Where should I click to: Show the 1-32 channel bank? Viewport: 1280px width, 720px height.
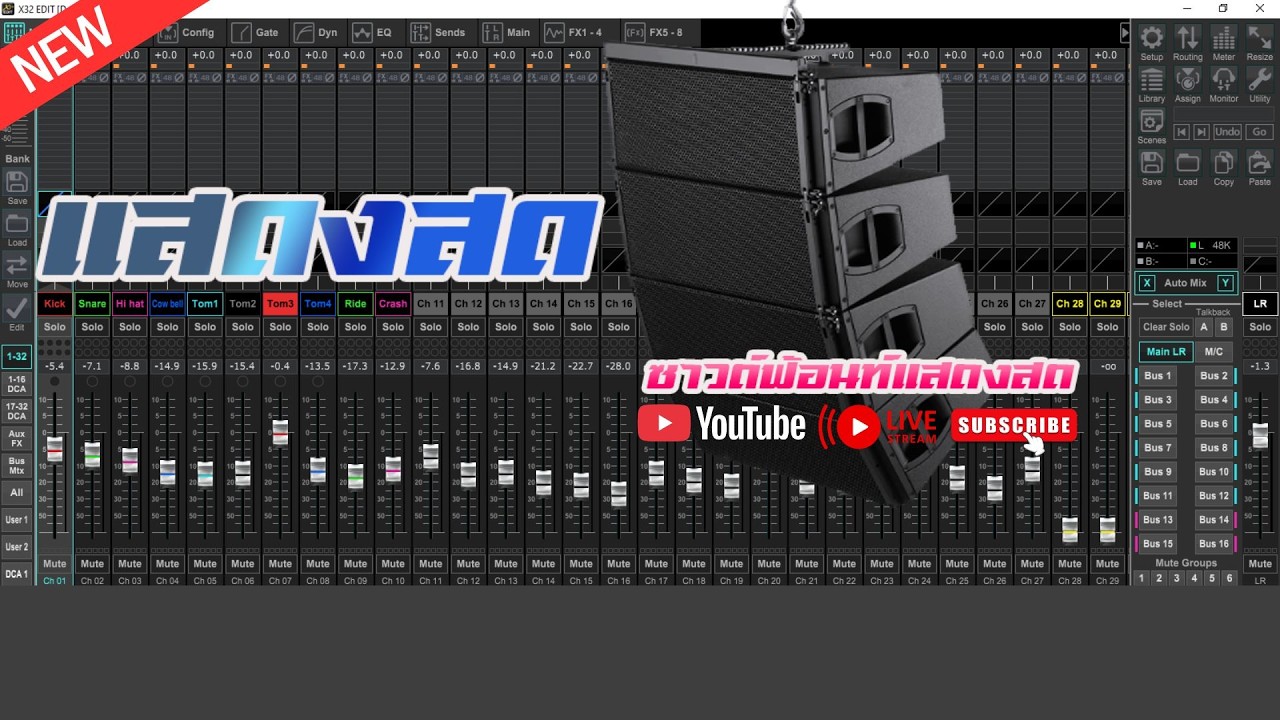coord(17,356)
